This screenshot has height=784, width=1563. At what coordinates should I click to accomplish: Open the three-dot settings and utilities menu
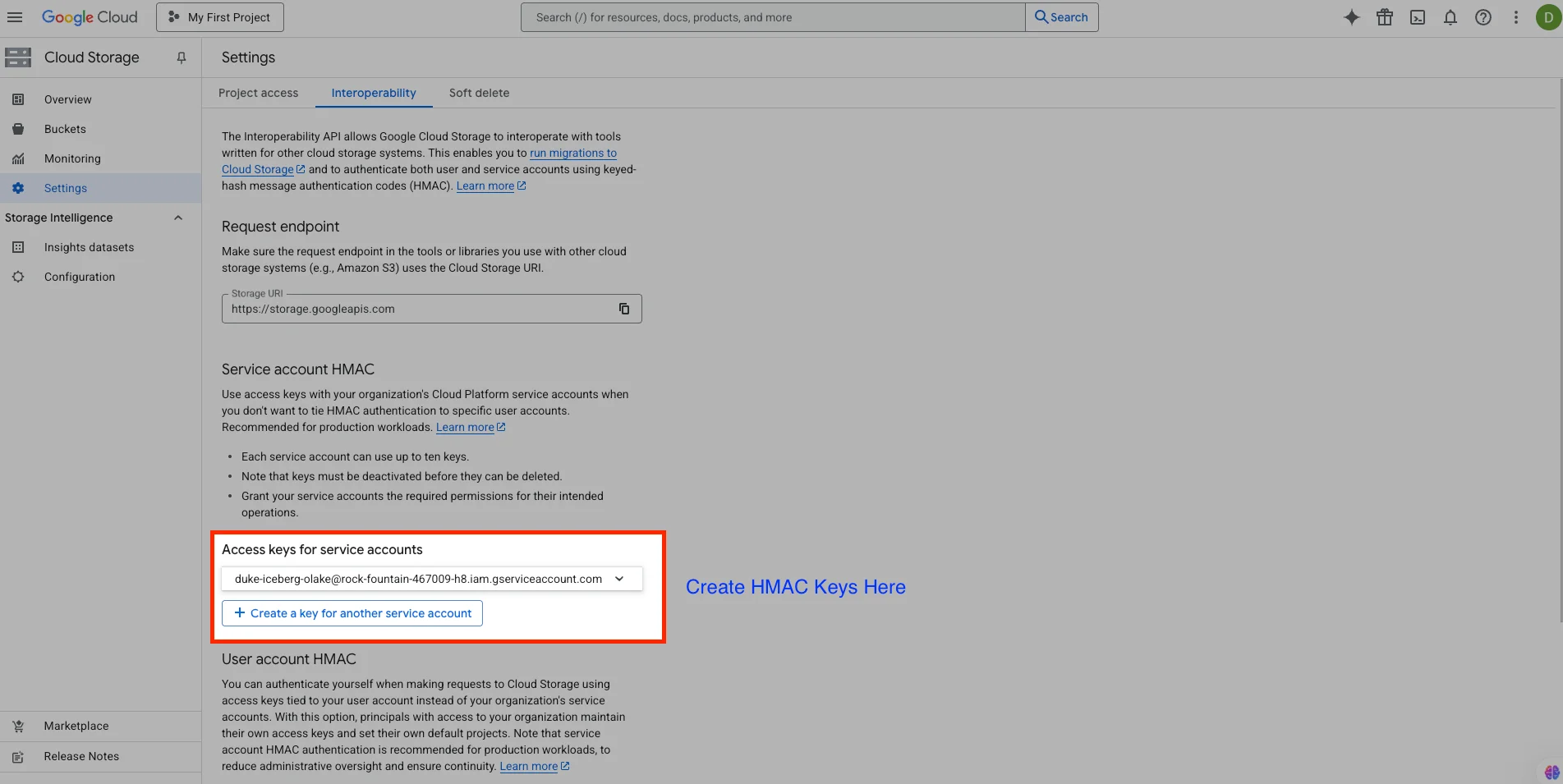(1515, 17)
